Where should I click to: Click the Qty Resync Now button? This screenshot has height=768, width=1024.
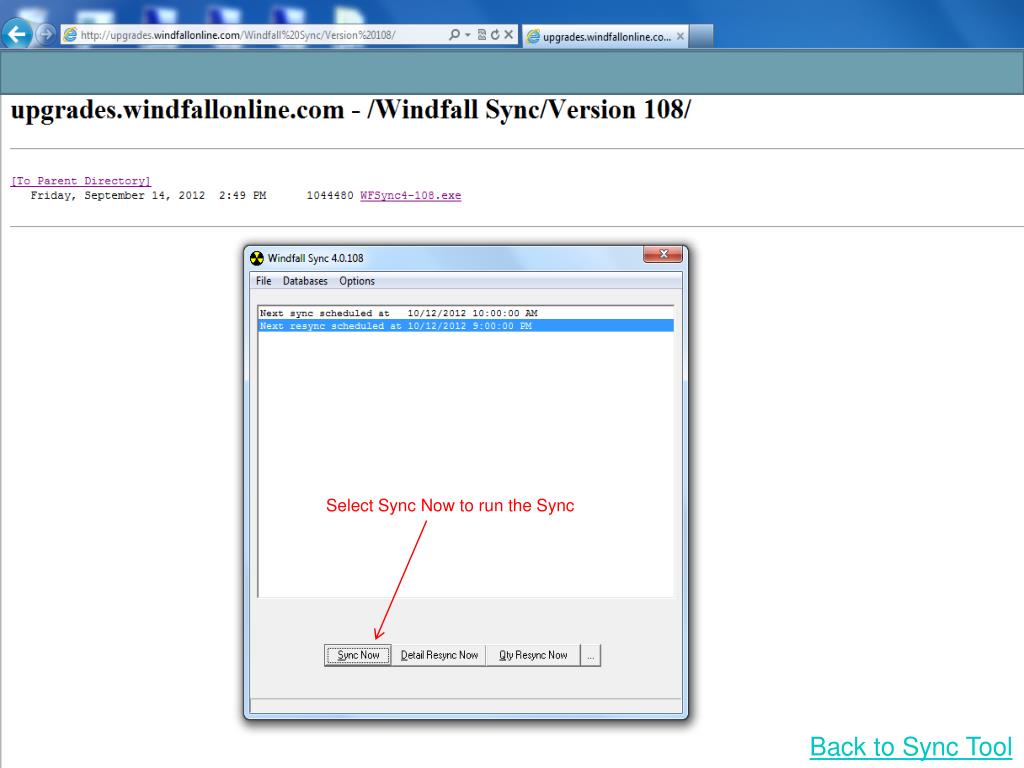tap(533, 655)
